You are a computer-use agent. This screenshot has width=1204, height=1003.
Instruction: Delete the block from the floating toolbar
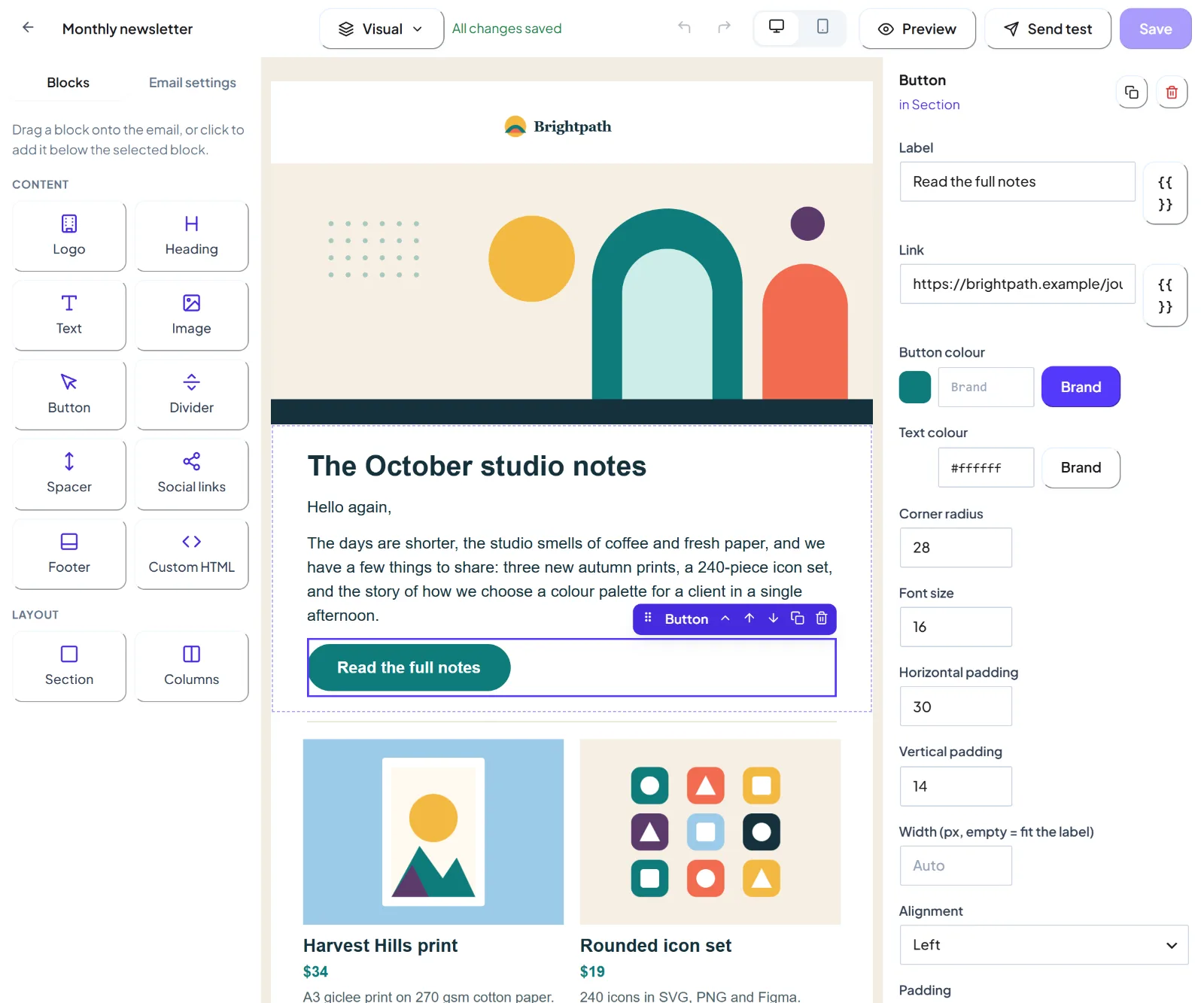822,619
